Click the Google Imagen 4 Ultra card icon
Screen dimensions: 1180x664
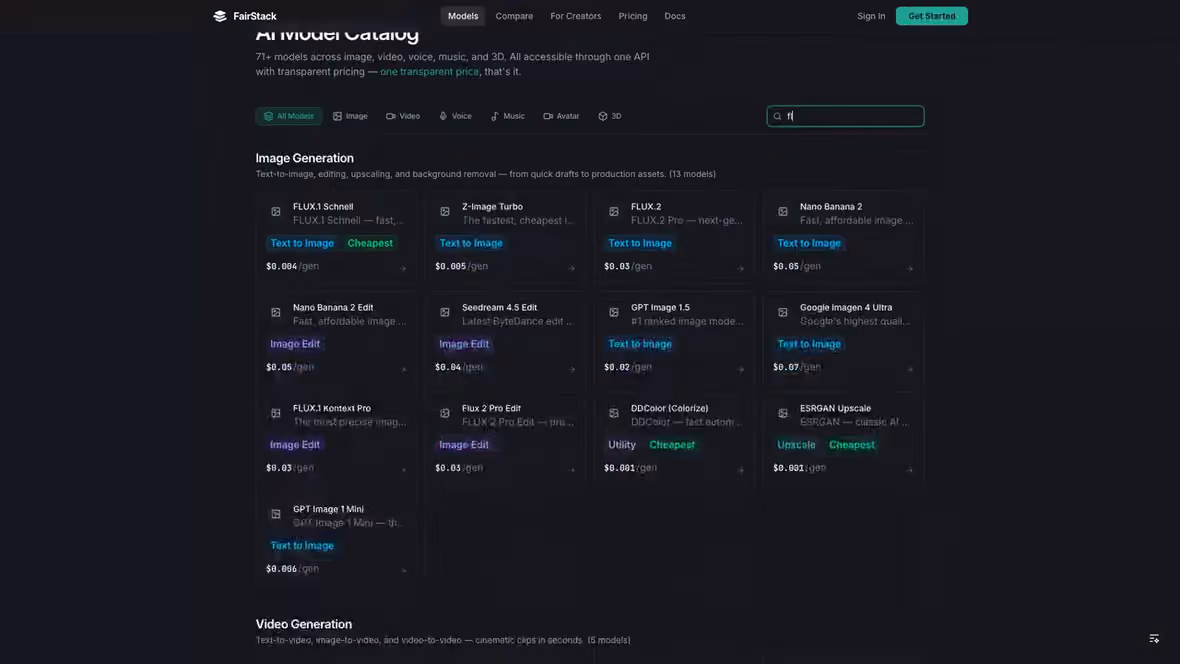point(783,312)
